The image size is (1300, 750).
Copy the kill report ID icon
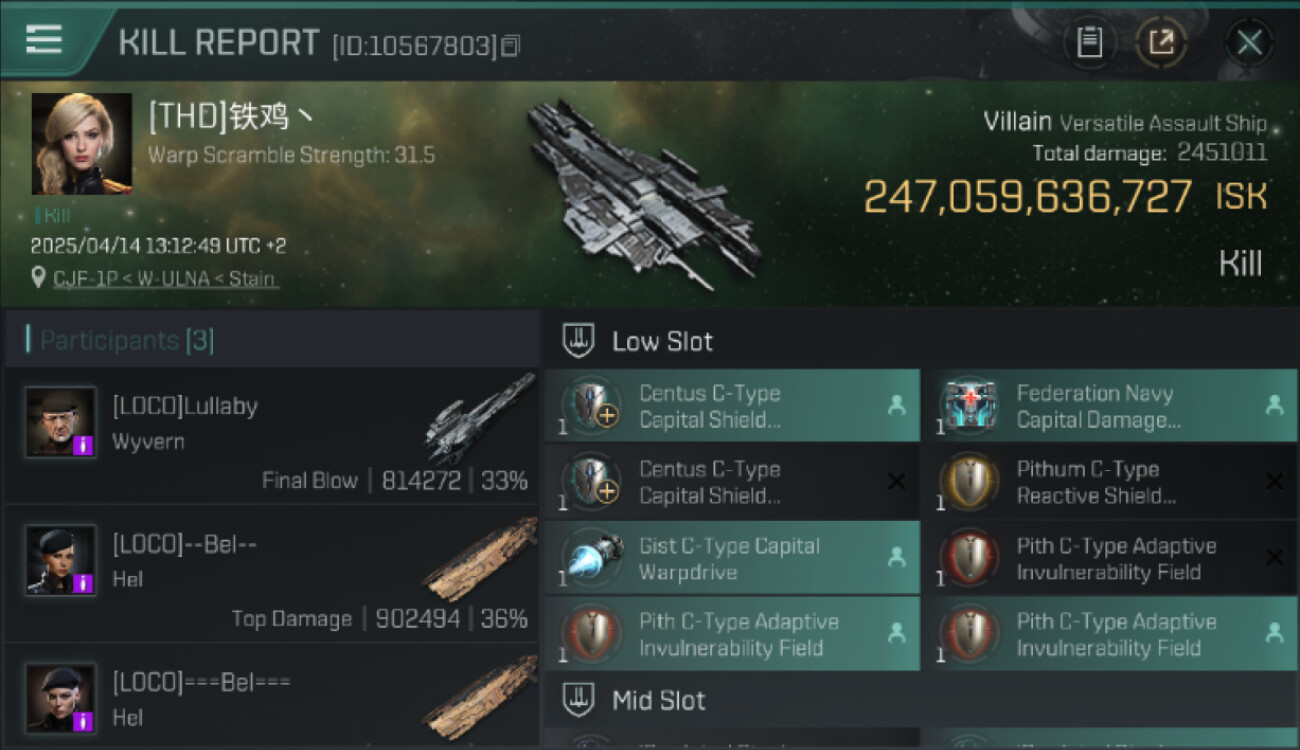(x=510, y=45)
